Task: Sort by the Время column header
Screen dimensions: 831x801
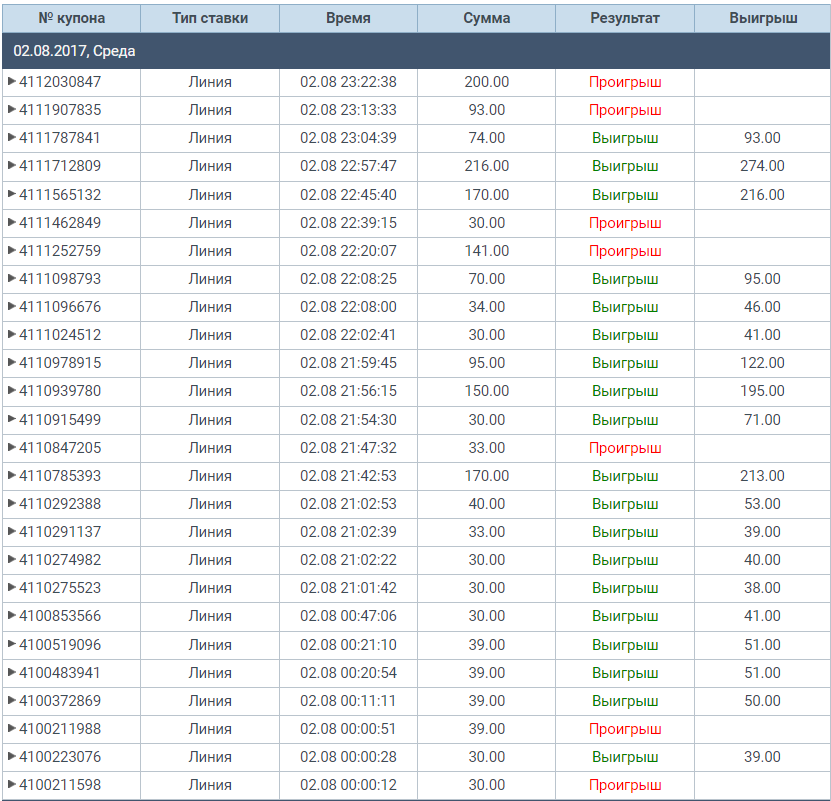Action: tap(348, 18)
